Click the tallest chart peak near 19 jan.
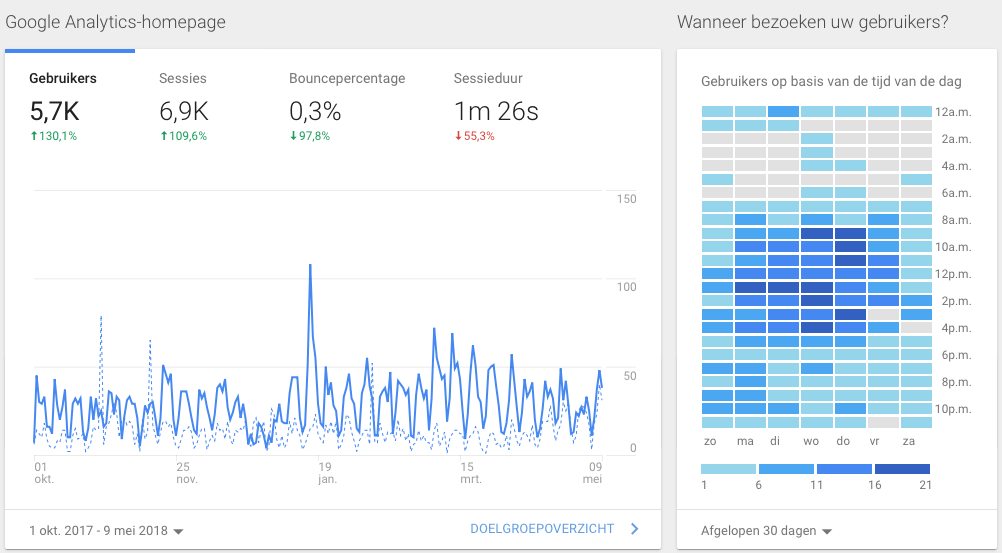 [x=311, y=265]
